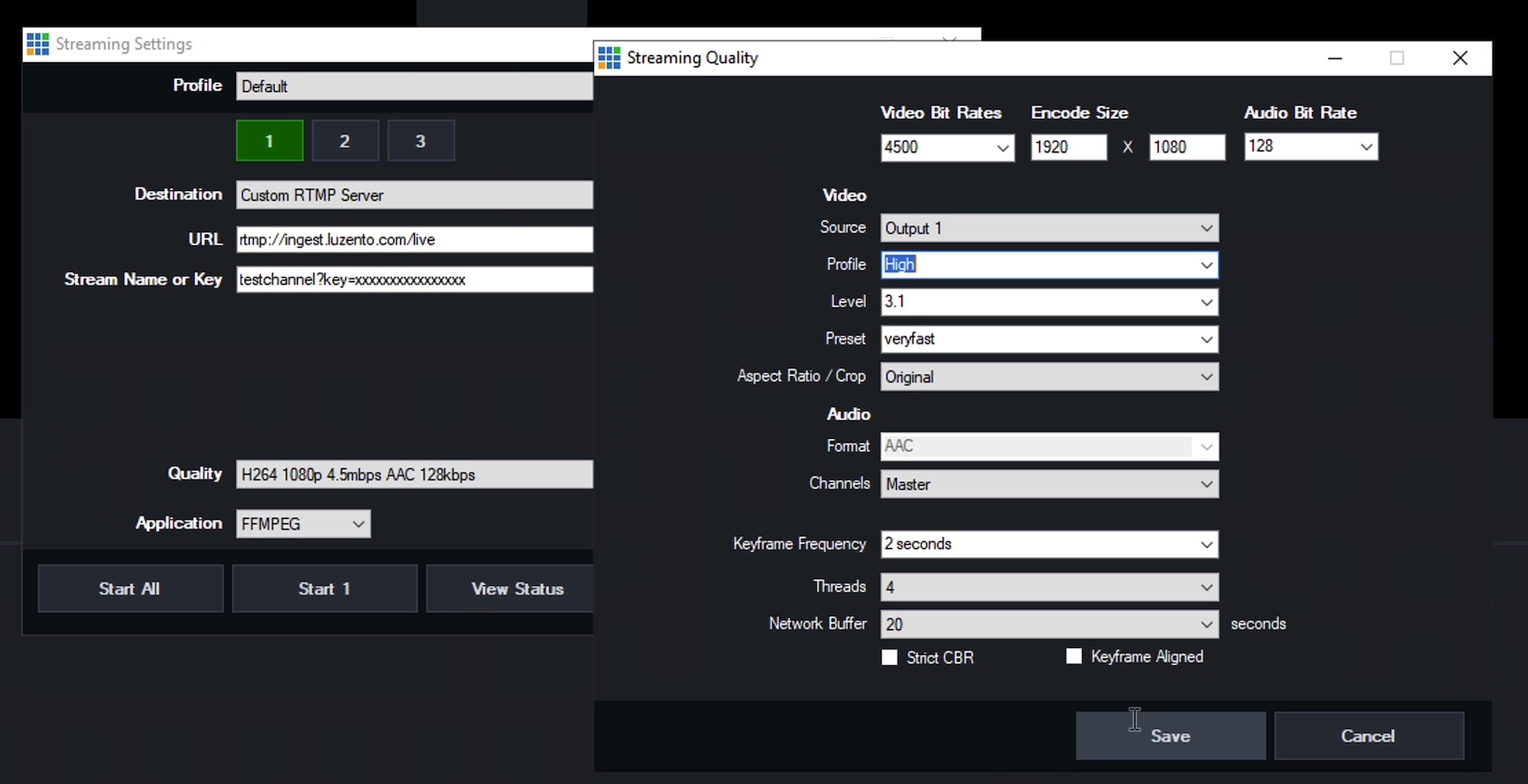Save the streaming quality settings
The height and width of the screenshot is (784, 1528).
[x=1170, y=736]
